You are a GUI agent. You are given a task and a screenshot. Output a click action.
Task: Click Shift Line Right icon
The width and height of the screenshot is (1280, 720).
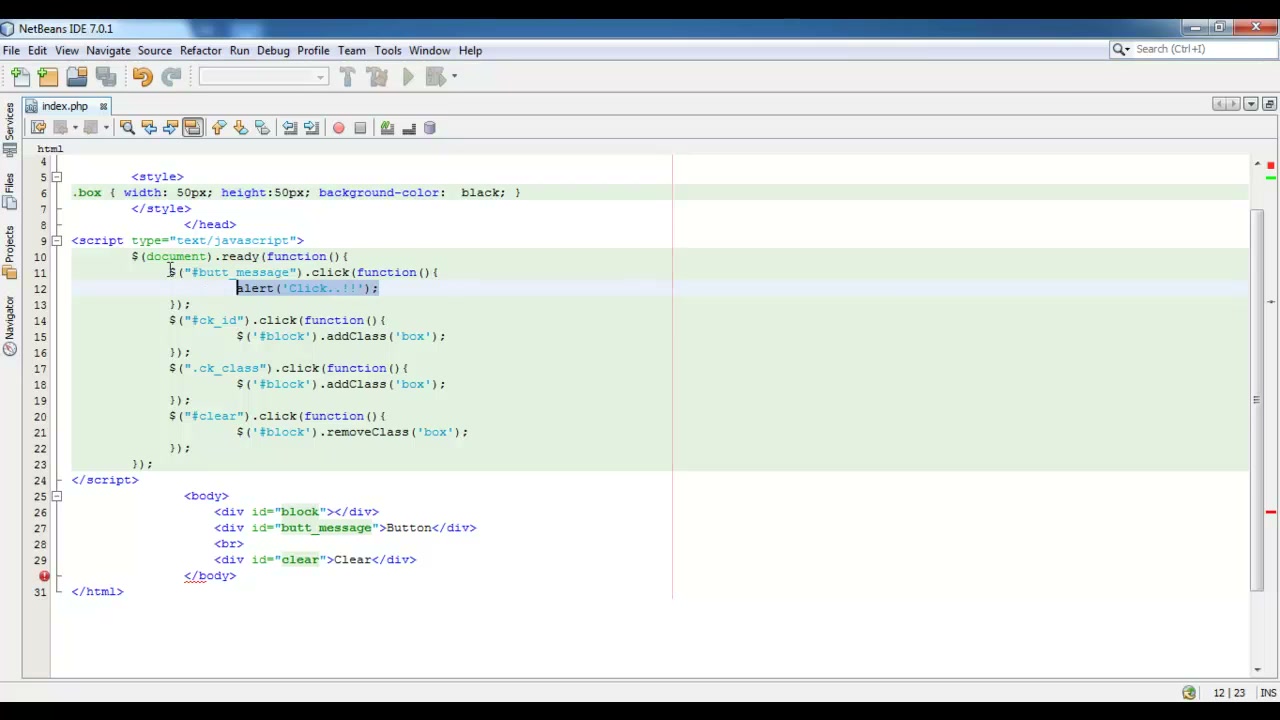click(x=311, y=128)
